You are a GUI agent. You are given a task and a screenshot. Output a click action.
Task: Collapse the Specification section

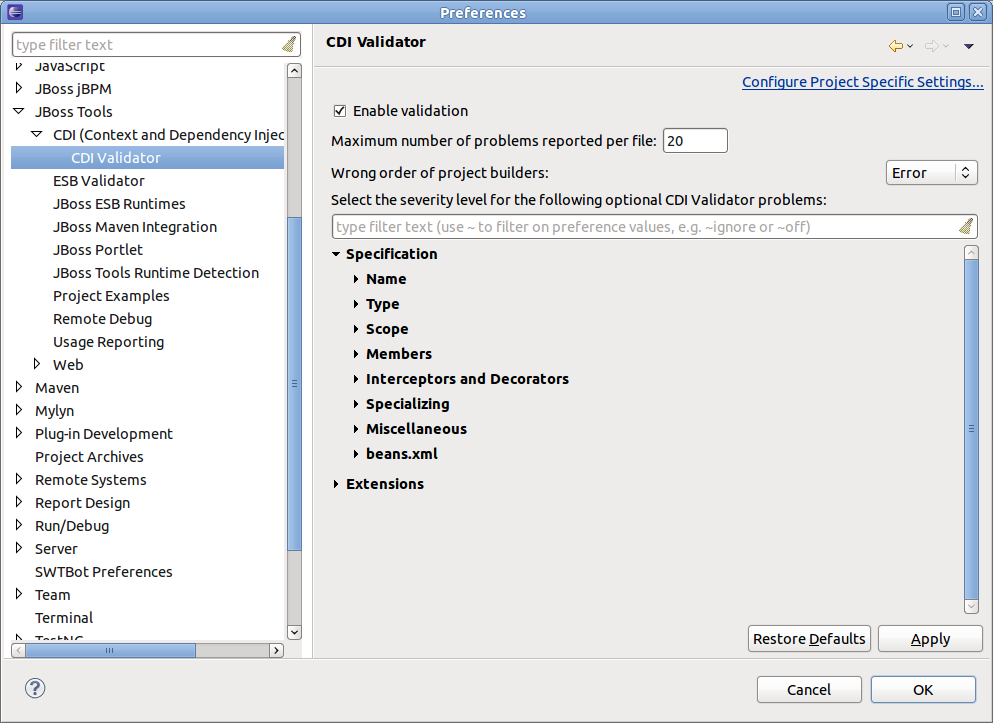click(x=336, y=254)
